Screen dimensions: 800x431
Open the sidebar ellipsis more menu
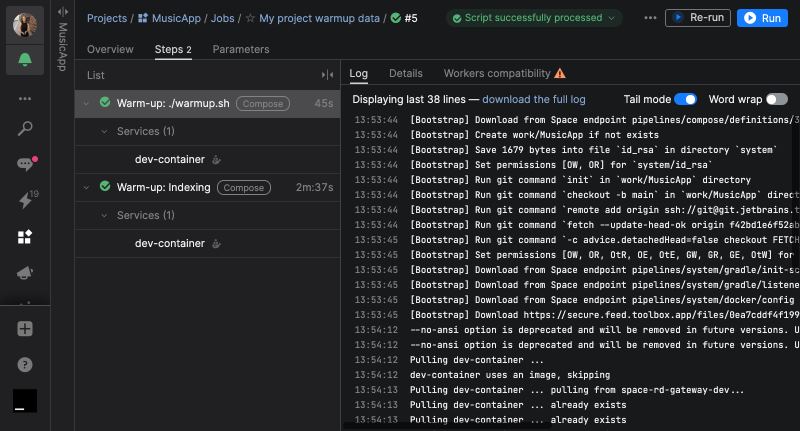[24, 98]
